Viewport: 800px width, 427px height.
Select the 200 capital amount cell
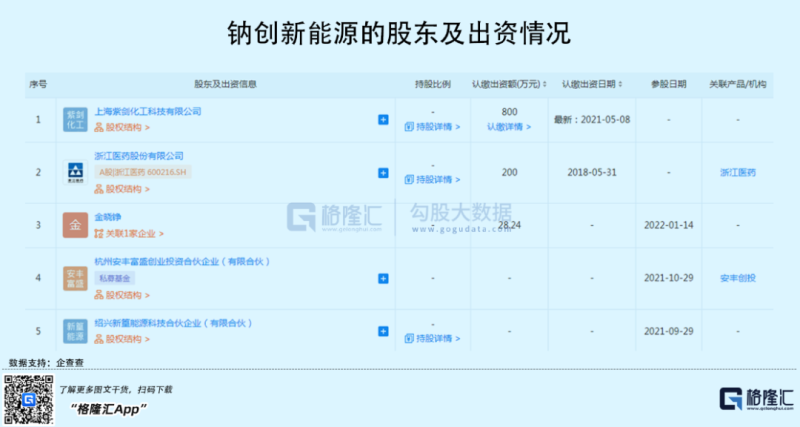509,172
